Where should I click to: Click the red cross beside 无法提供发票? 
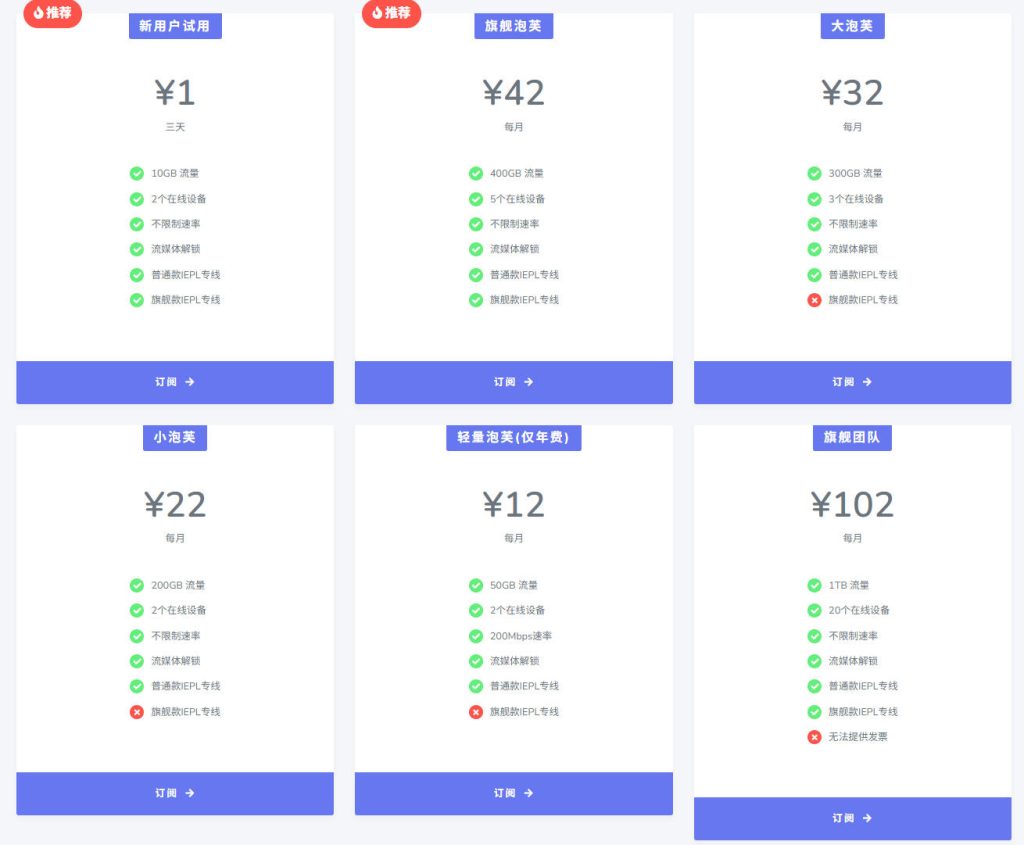pos(814,737)
